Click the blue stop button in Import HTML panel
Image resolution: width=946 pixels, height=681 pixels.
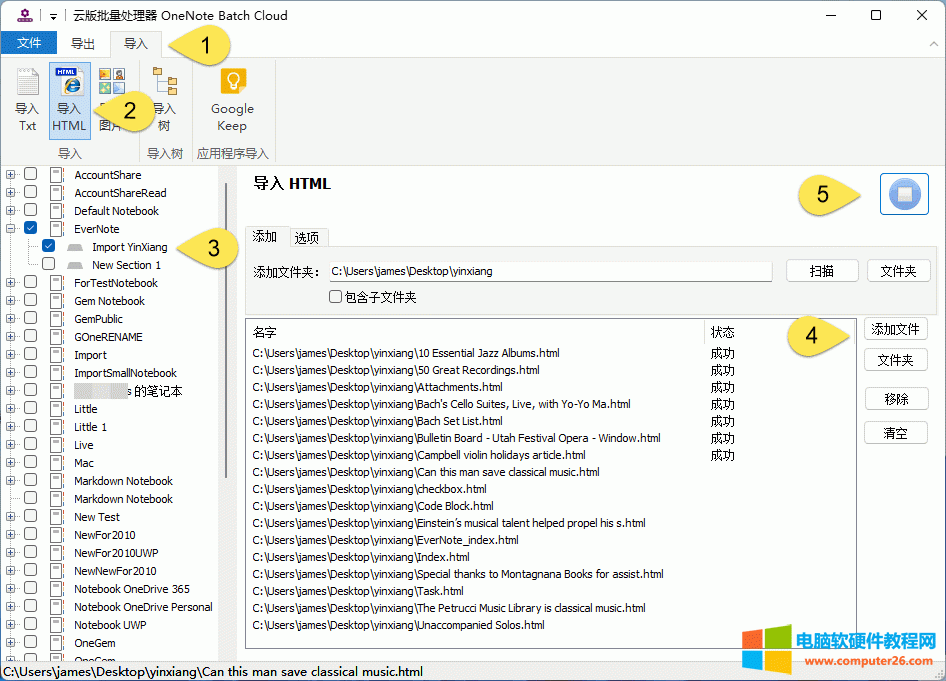point(903,195)
